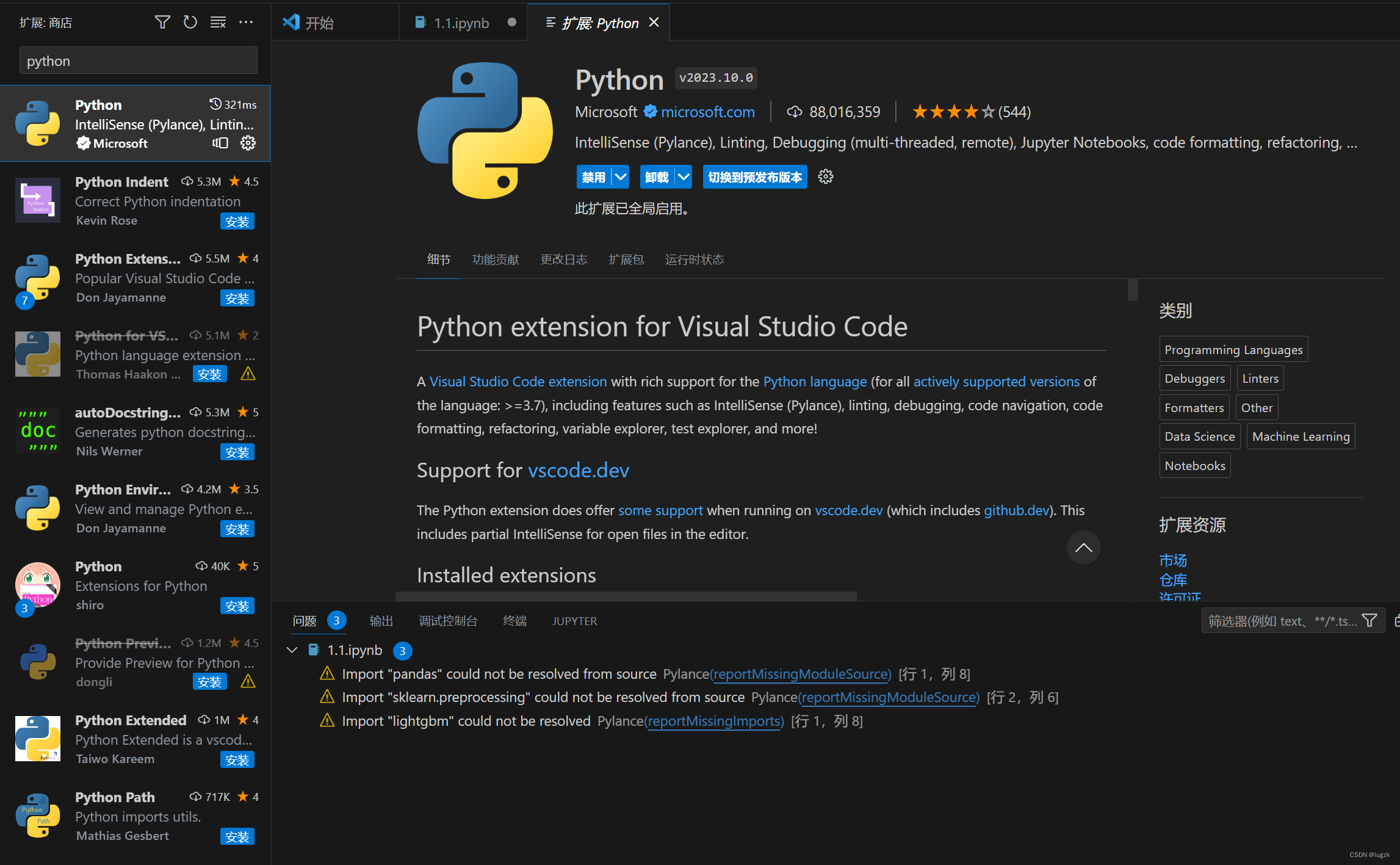The image size is (1400, 865).
Task: Open manage gear for Python extension in list
Action: tap(248, 143)
